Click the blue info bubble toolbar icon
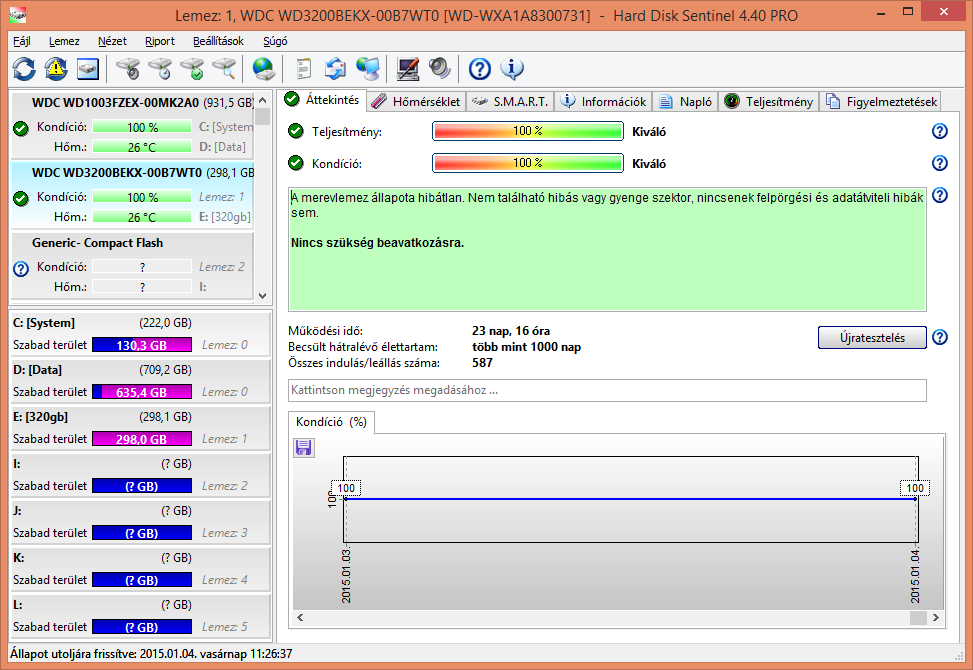The image size is (973, 670). tap(512, 69)
